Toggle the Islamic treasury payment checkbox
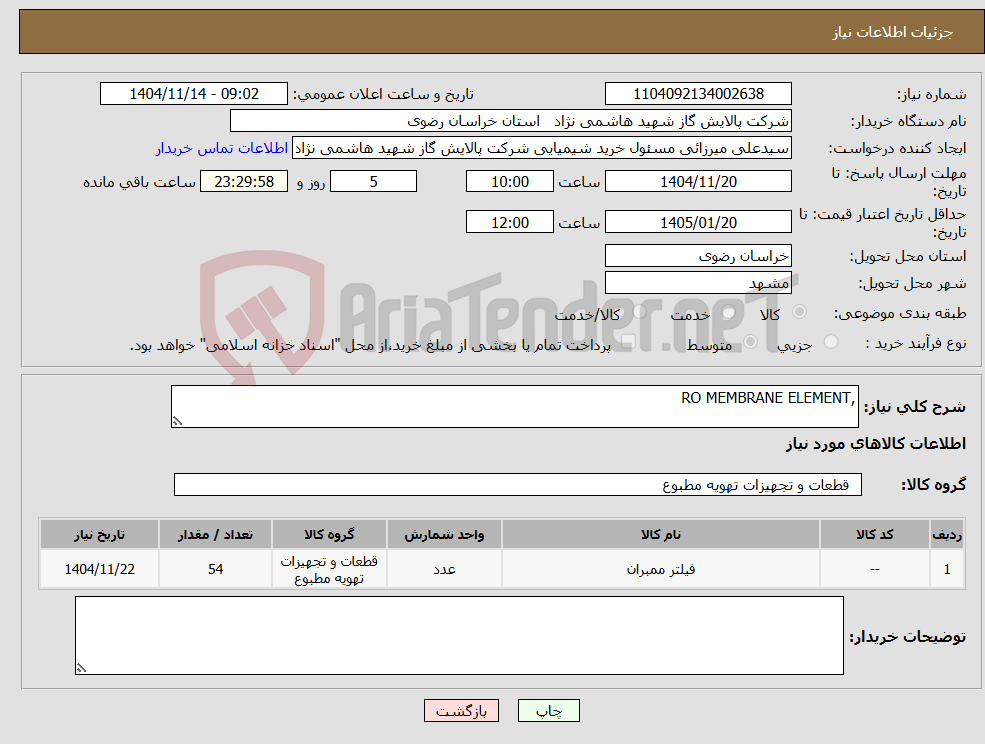The image size is (985, 744). [627, 342]
